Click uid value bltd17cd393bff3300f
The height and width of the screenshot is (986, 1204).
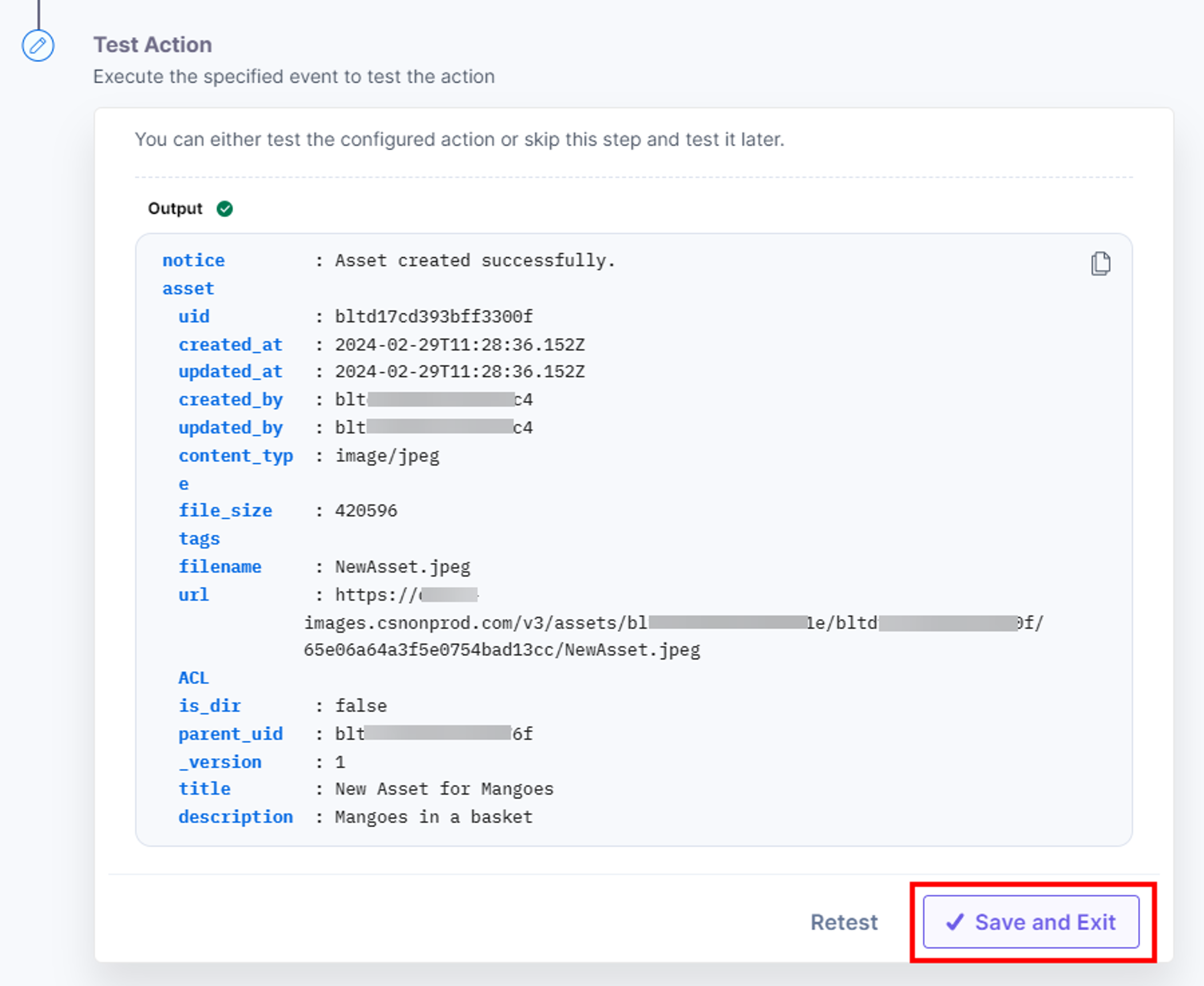pyautogui.click(x=434, y=316)
